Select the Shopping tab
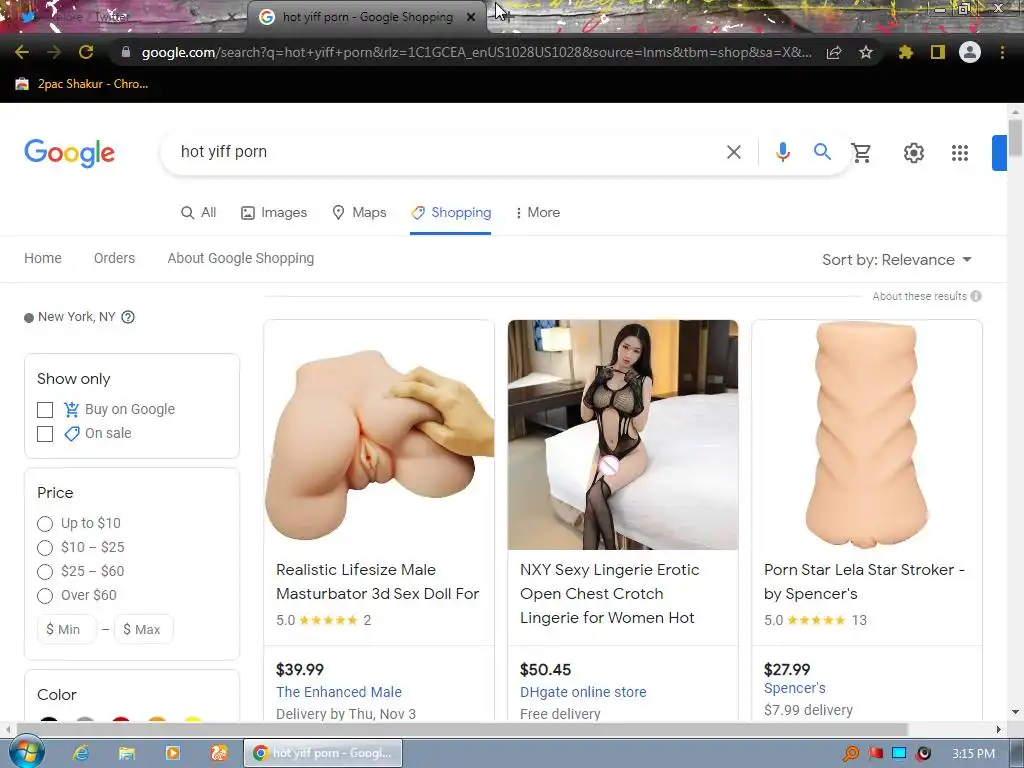1024x768 pixels. (x=451, y=213)
